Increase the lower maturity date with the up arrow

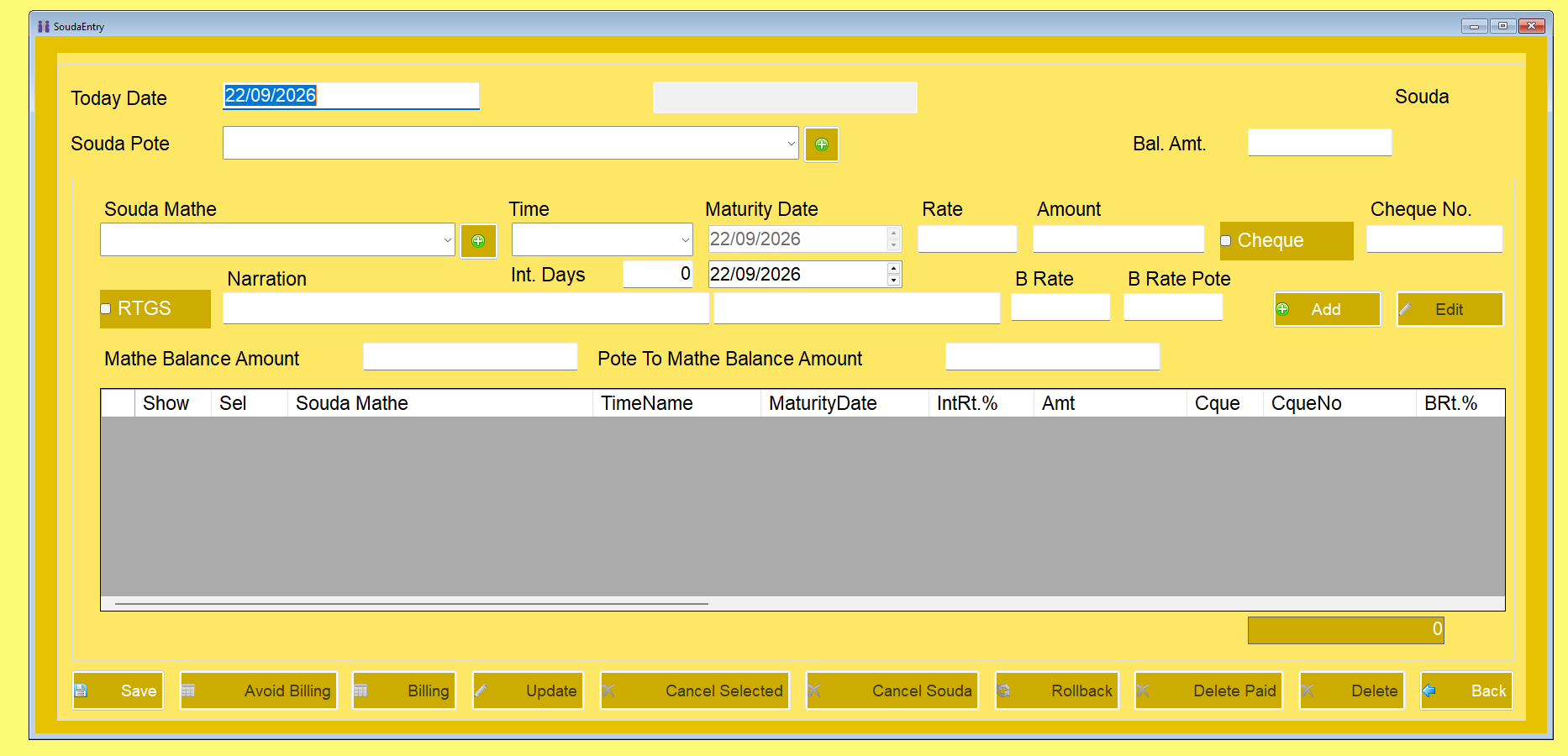894,269
